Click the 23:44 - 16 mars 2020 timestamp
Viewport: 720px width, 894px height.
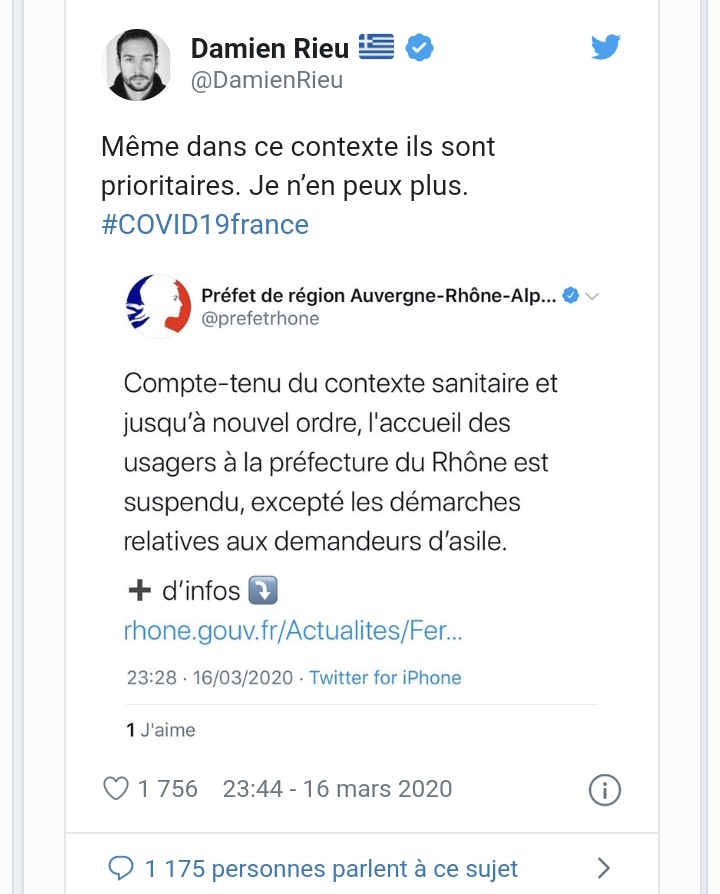[337, 788]
